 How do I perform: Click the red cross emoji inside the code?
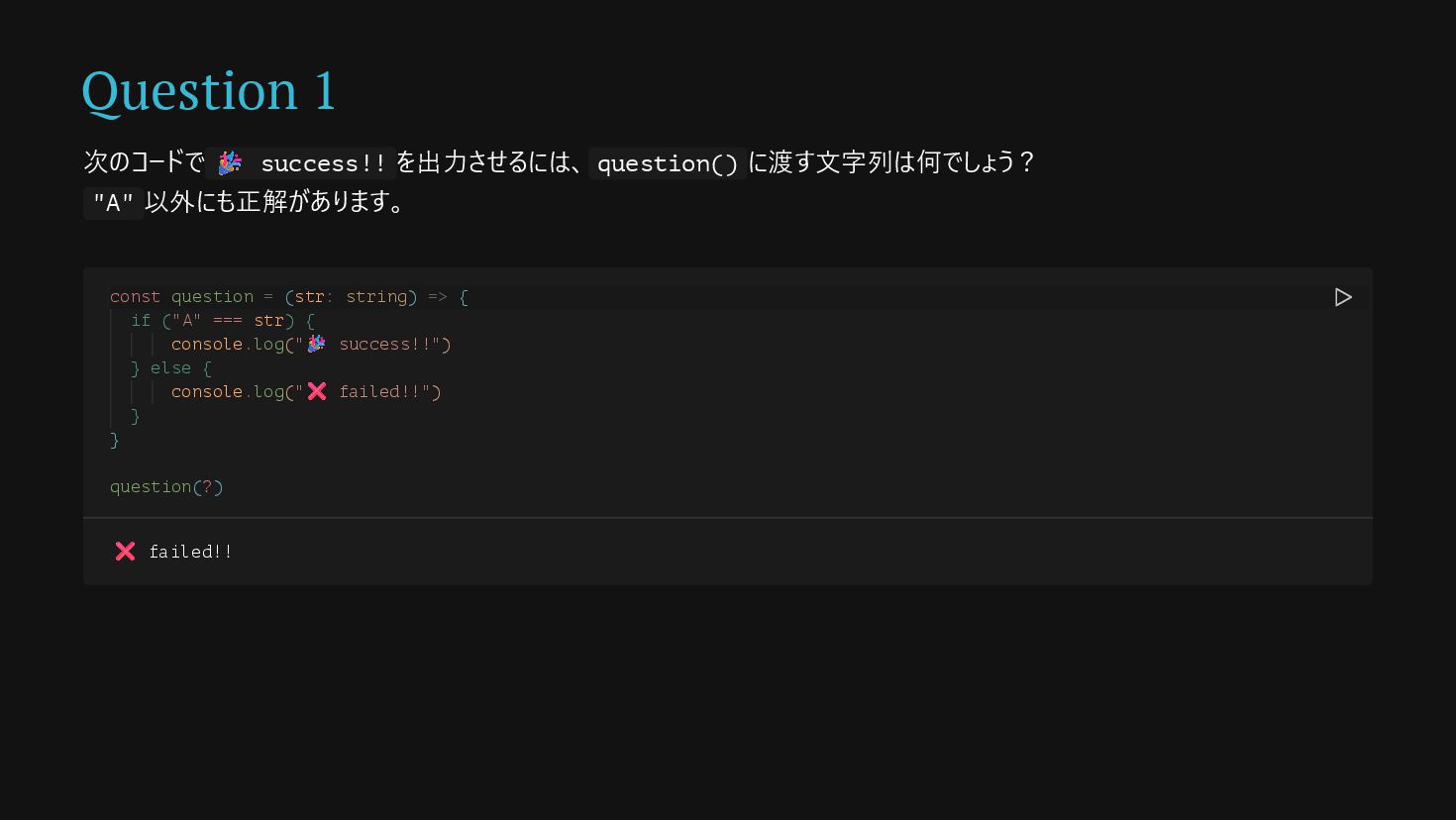point(317,391)
